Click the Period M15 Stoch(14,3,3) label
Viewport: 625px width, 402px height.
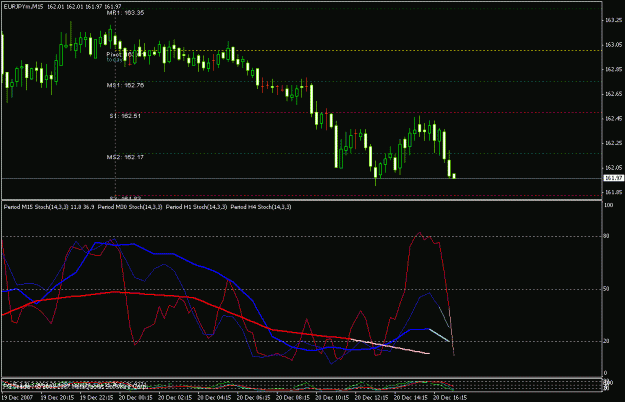[x=36, y=207]
